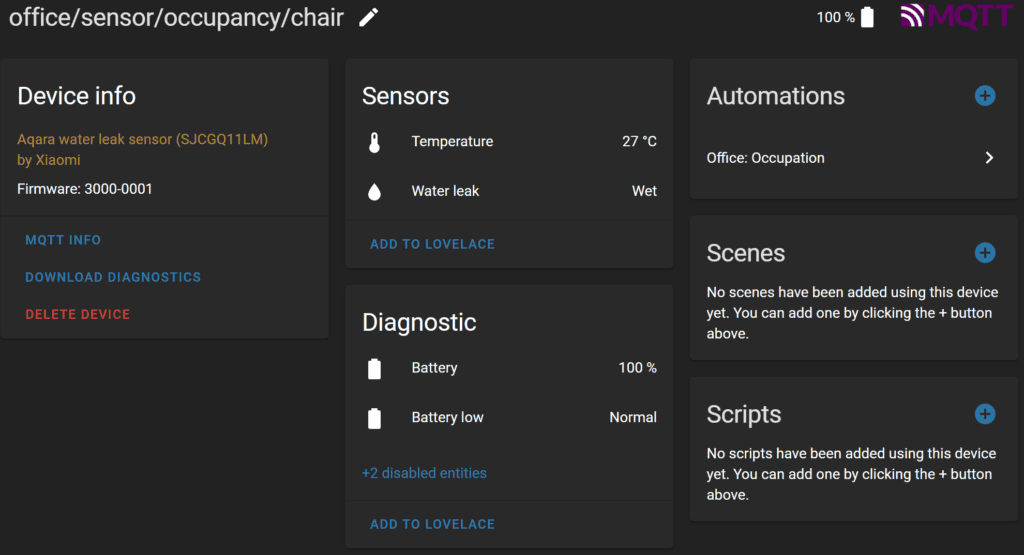Open Office: Occupation automation chevron
Image resolution: width=1024 pixels, height=555 pixels.
(x=989, y=158)
